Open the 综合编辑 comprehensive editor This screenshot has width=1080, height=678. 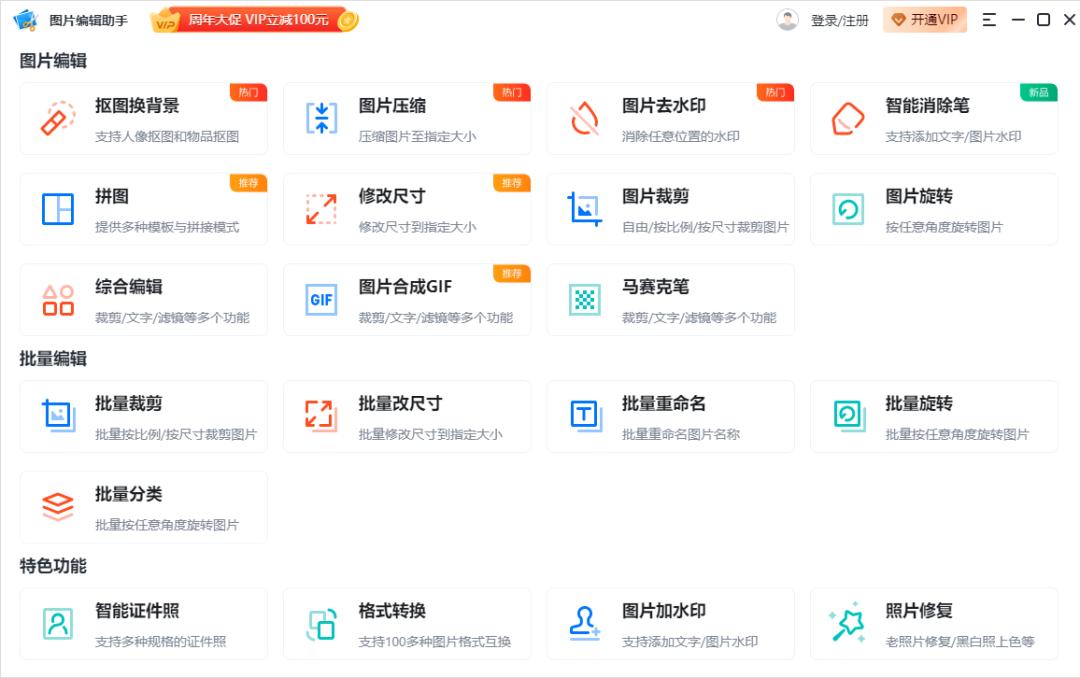143,299
